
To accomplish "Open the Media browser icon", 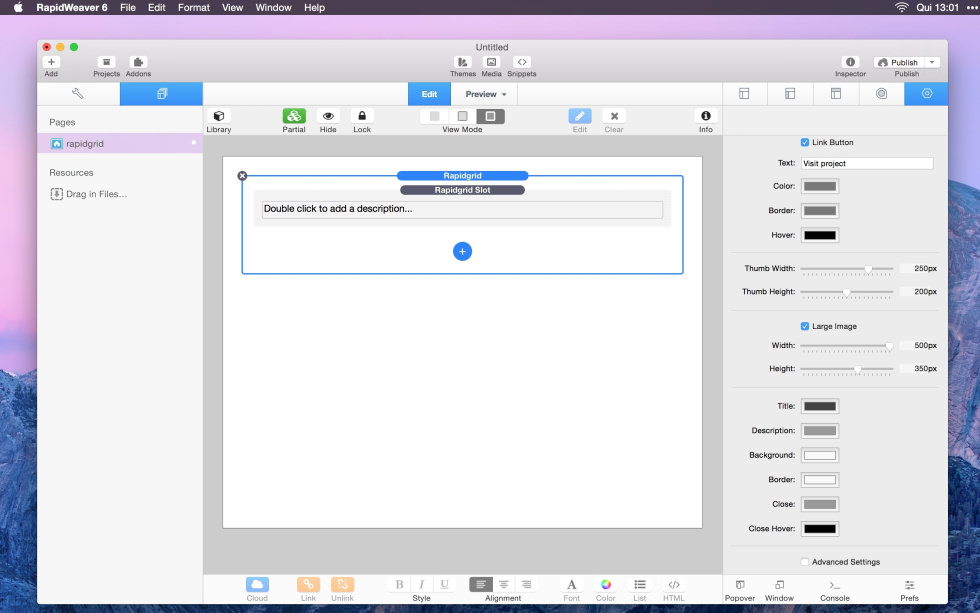I will 491,62.
